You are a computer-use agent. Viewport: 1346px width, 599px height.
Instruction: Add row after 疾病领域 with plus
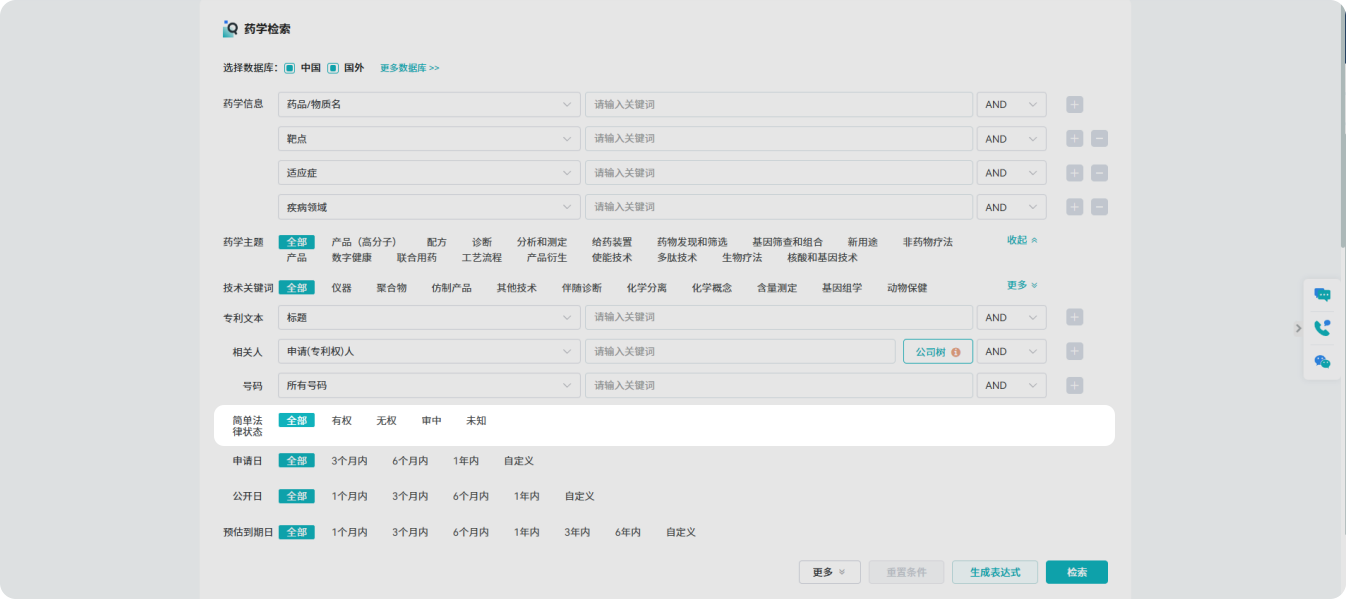pyautogui.click(x=1075, y=207)
